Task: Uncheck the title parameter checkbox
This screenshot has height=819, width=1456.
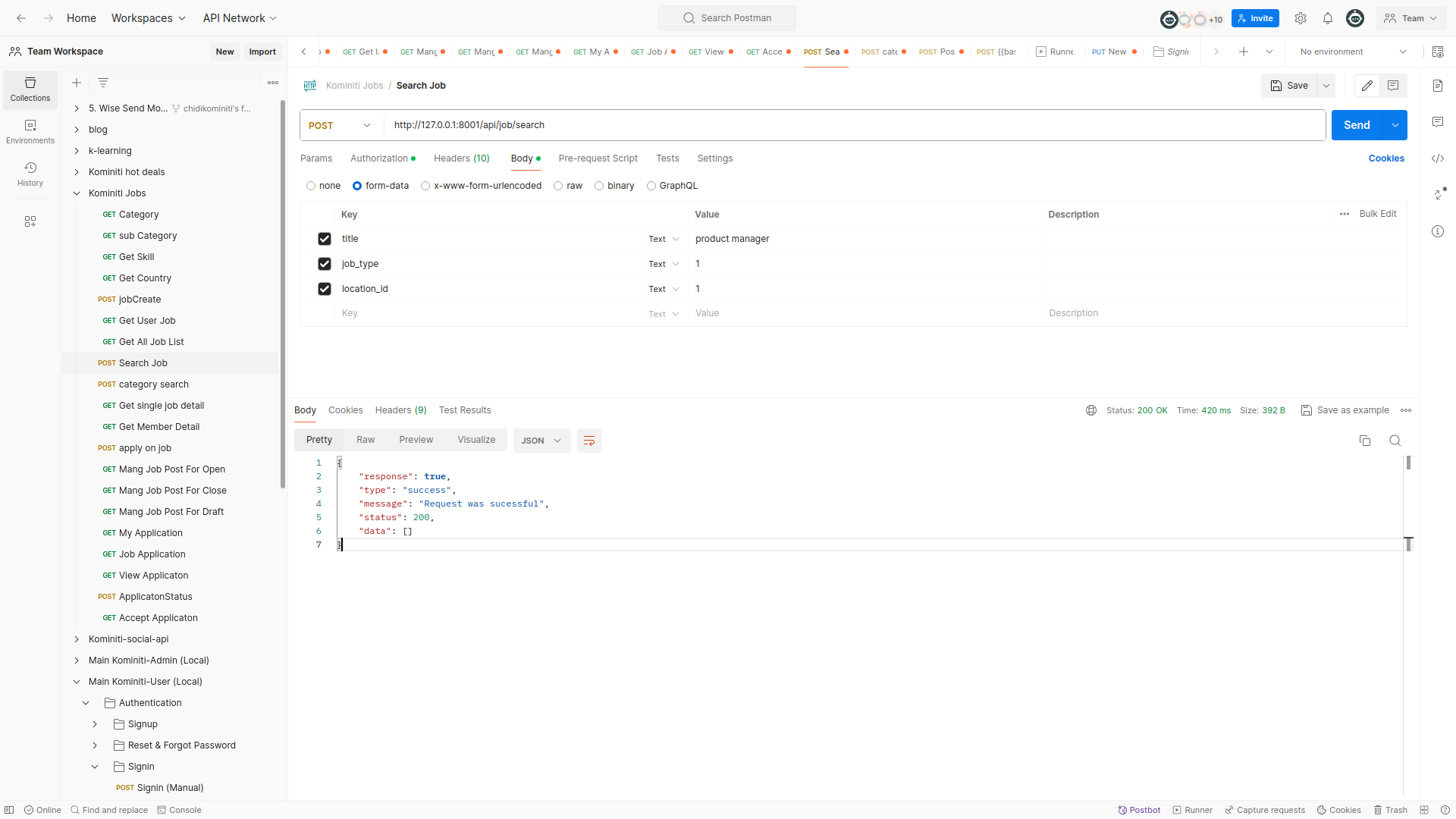Action: pyautogui.click(x=325, y=239)
